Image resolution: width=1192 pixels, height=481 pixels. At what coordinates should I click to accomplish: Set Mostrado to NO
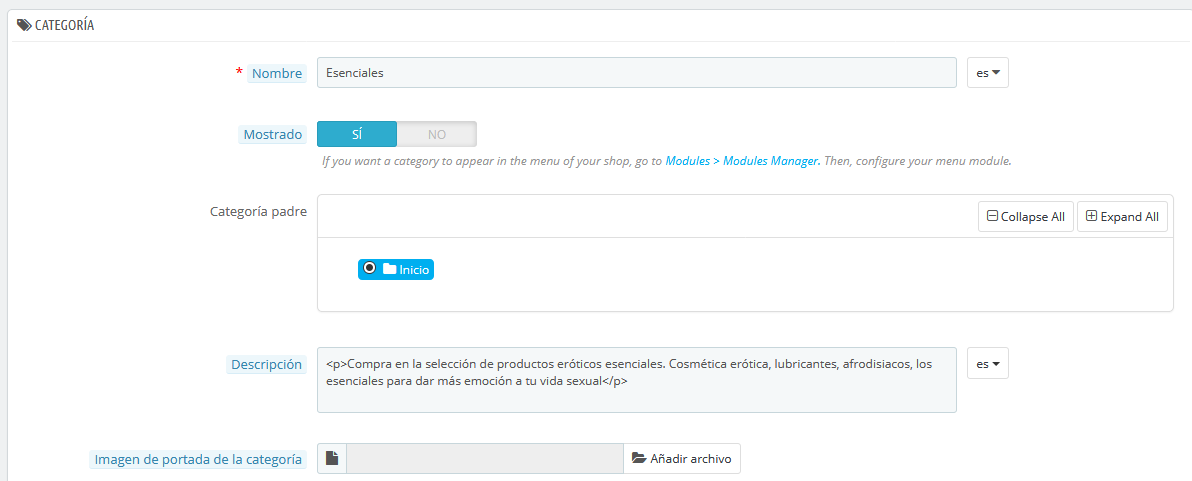pyautogui.click(x=436, y=134)
